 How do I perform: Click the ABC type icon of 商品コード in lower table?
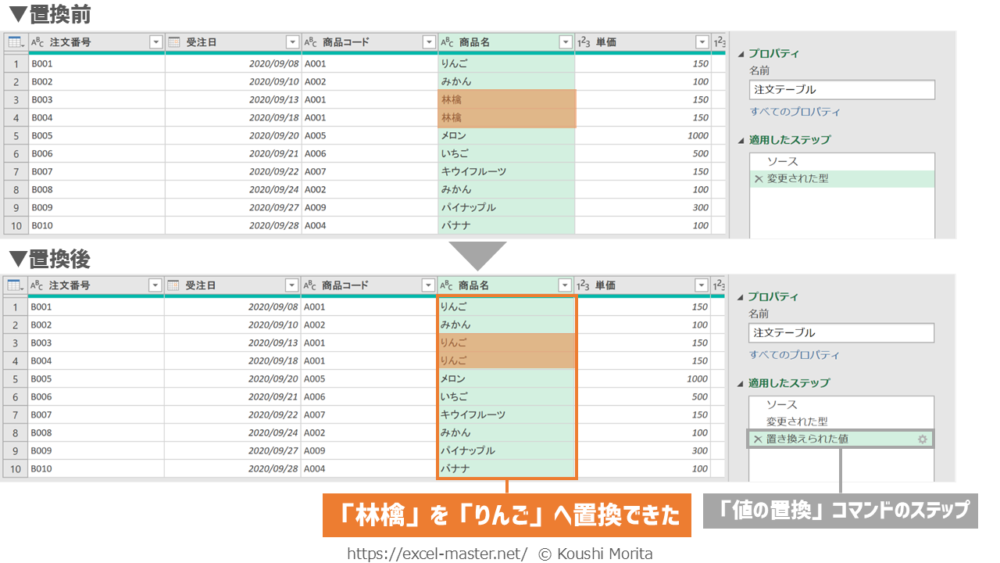(310, 285)
